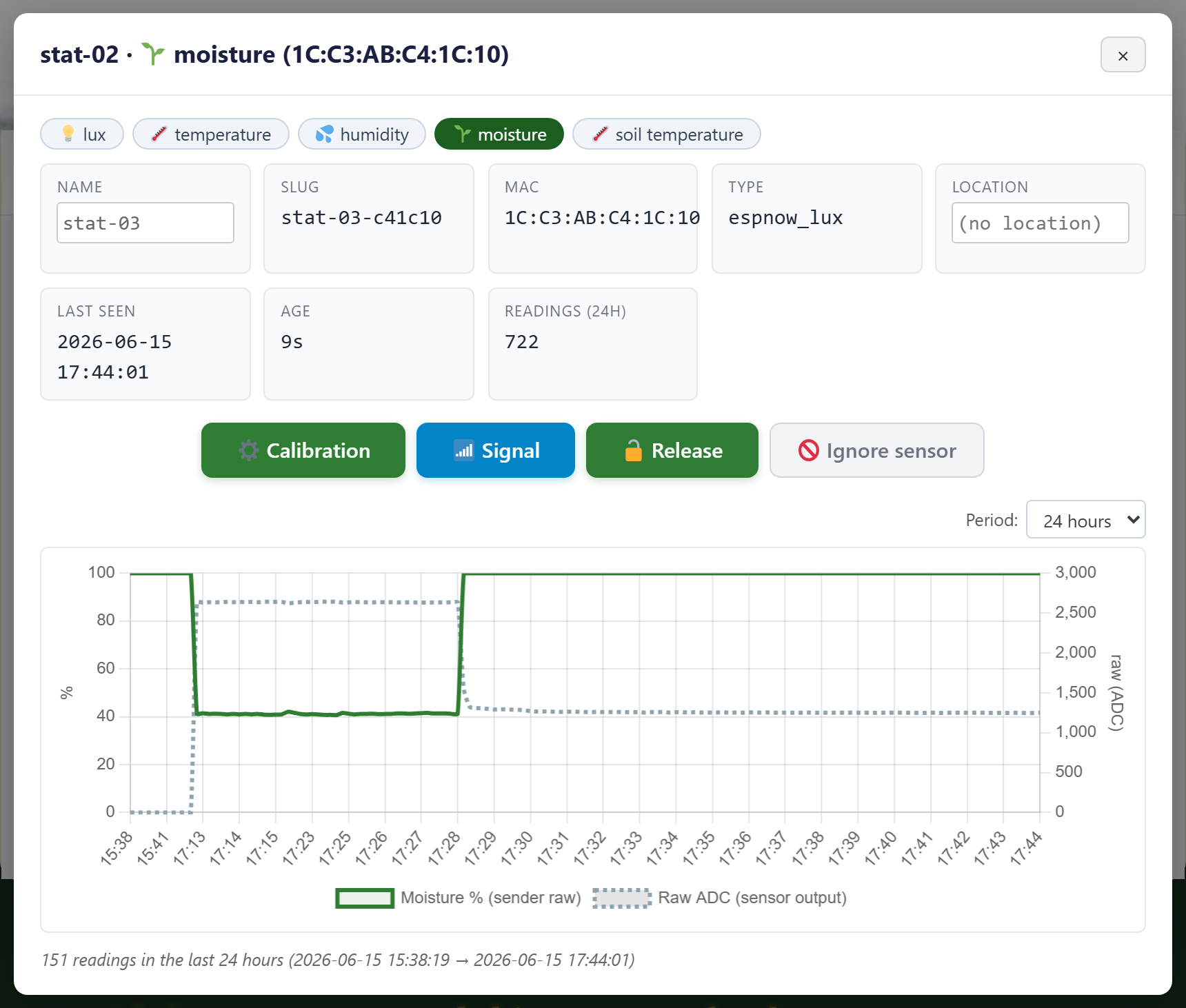Click the prohibited icon on Ignore sensor

click(x=809, y=450)
